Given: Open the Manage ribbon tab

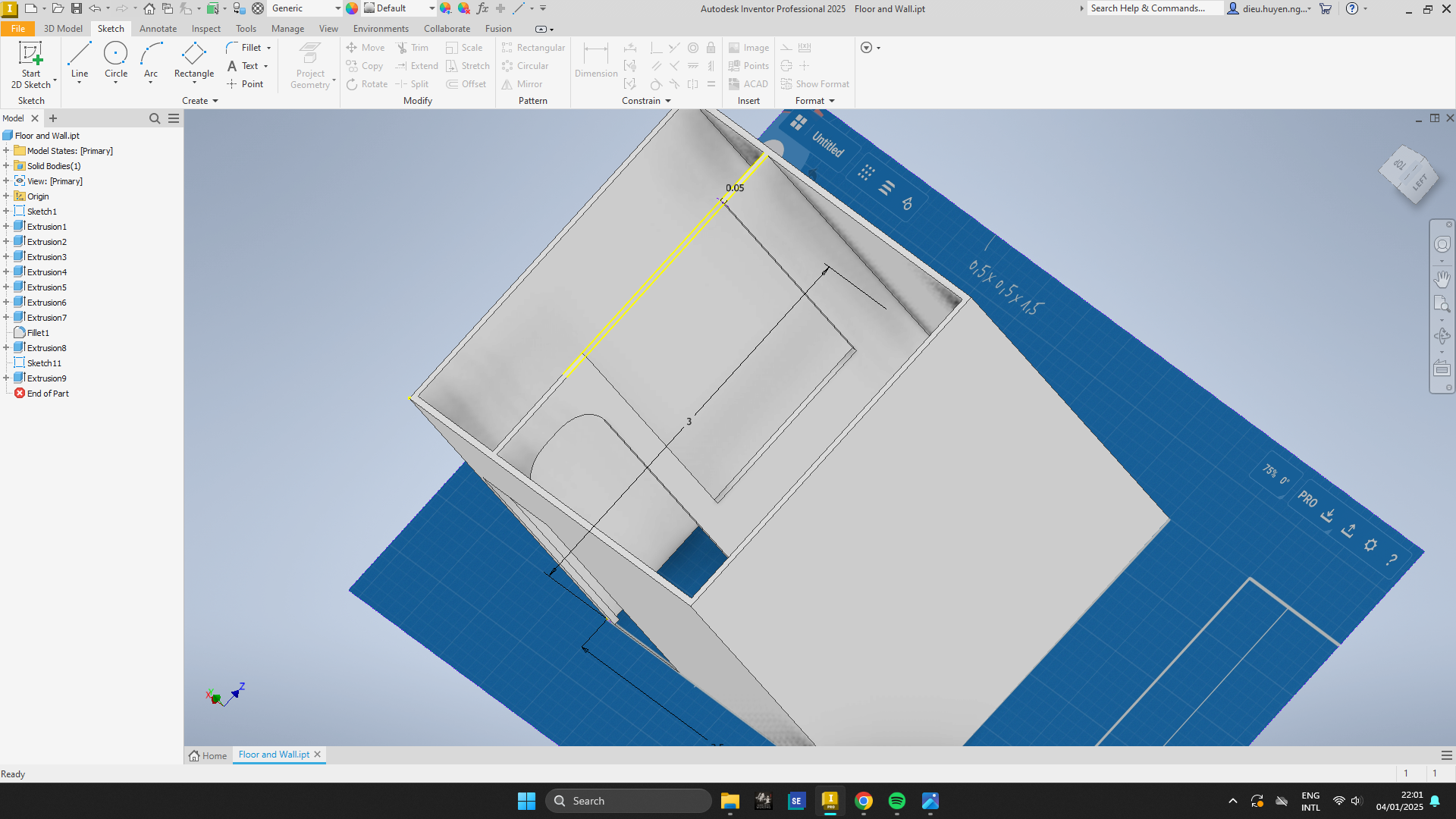Looking at the screenshot, I should (287, 29).
